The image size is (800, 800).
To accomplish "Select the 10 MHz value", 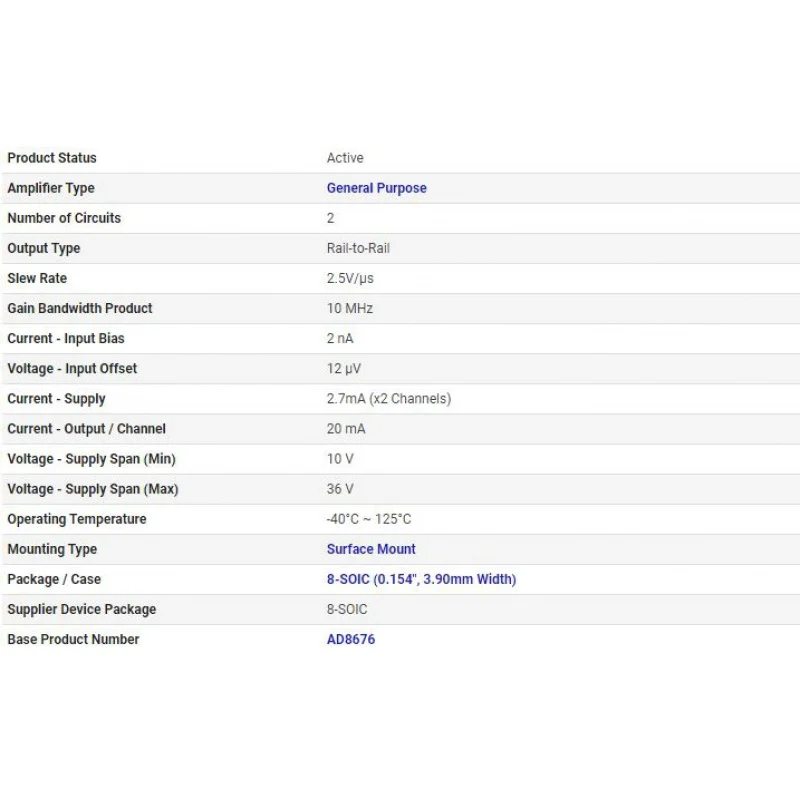I will (x=350, y=309).
